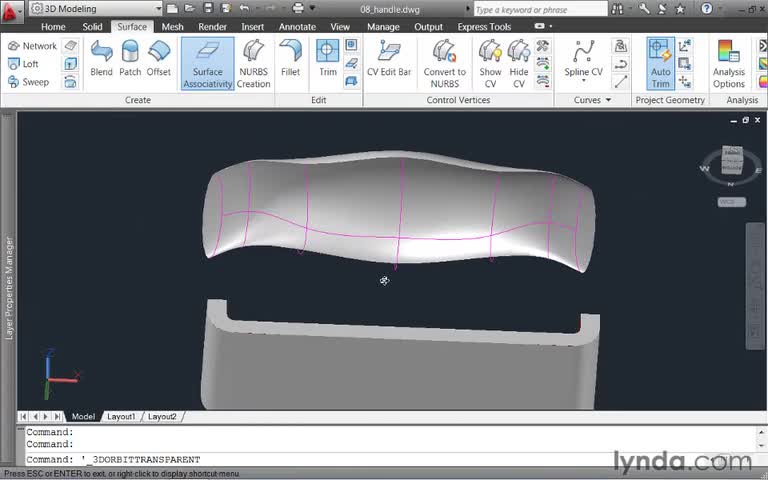The width and height of the screenshot is (768, 480).
Task: Open the 3D Modeling workspace dropdown
Action: point(96,8)
